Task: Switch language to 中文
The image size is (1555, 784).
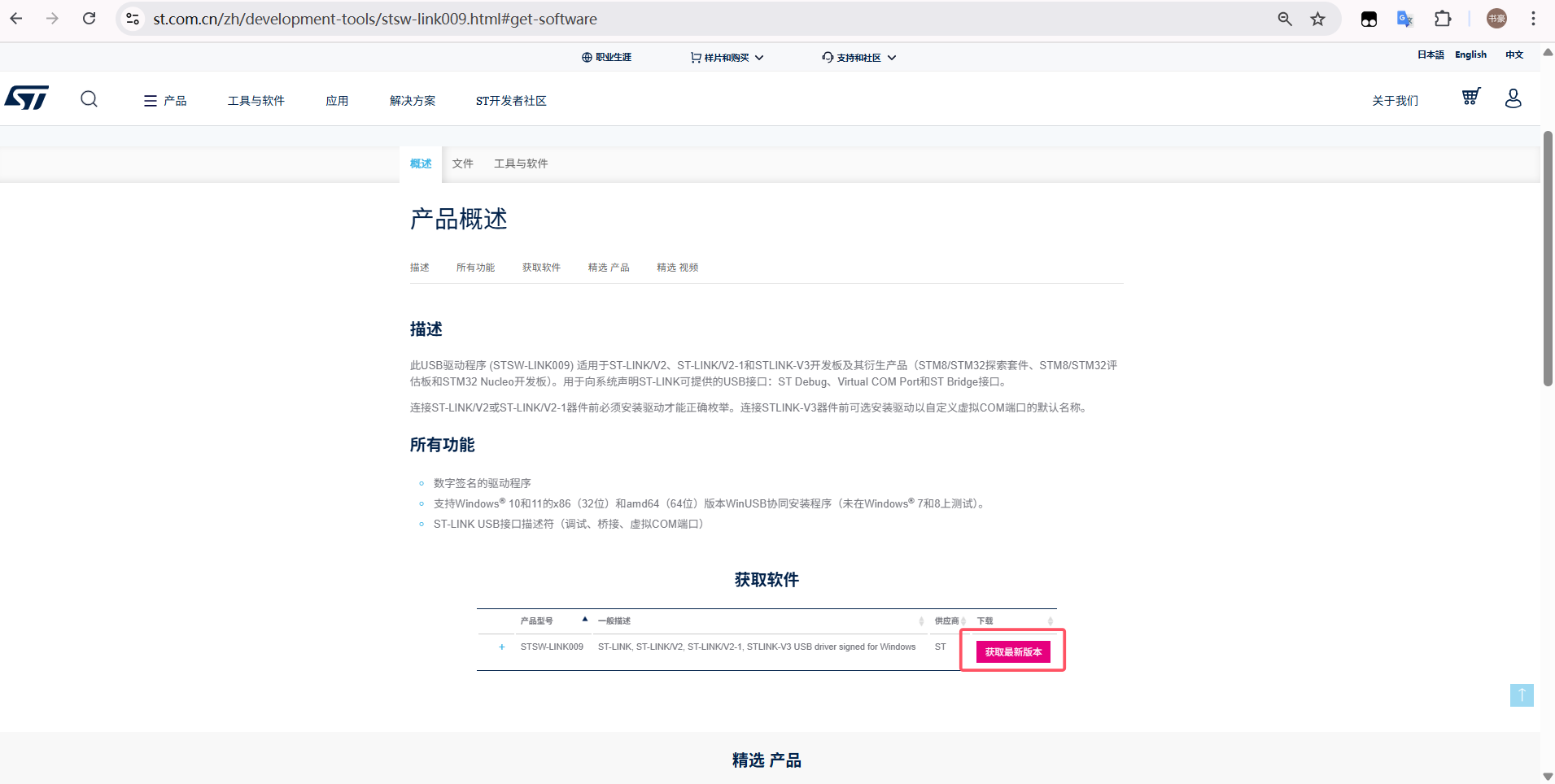Action: 1514,54
